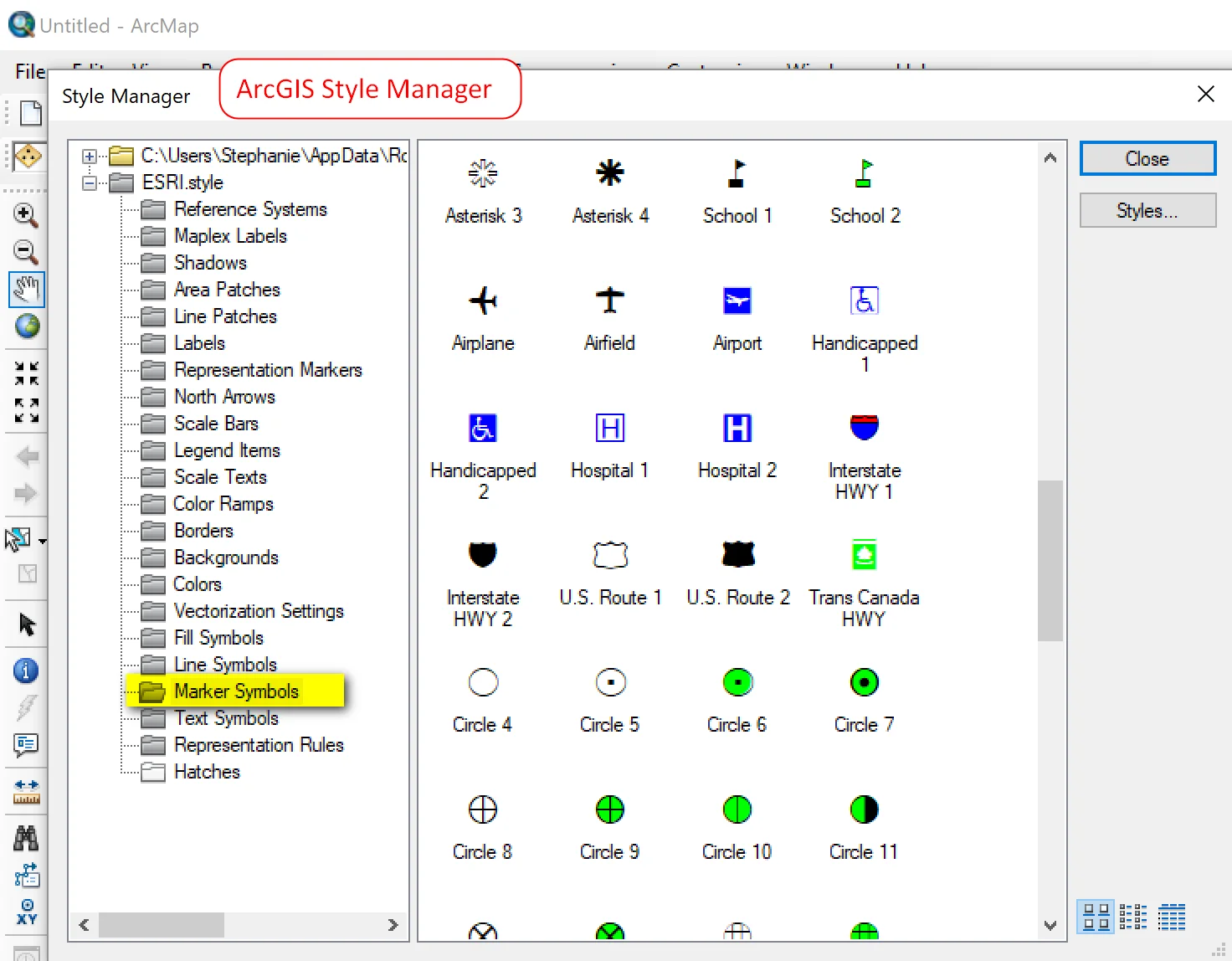Click the symbol list scroll-up arrow
Viewport: 1232px width, 961px height.
pyautogui.click(x=1050, y=157)
